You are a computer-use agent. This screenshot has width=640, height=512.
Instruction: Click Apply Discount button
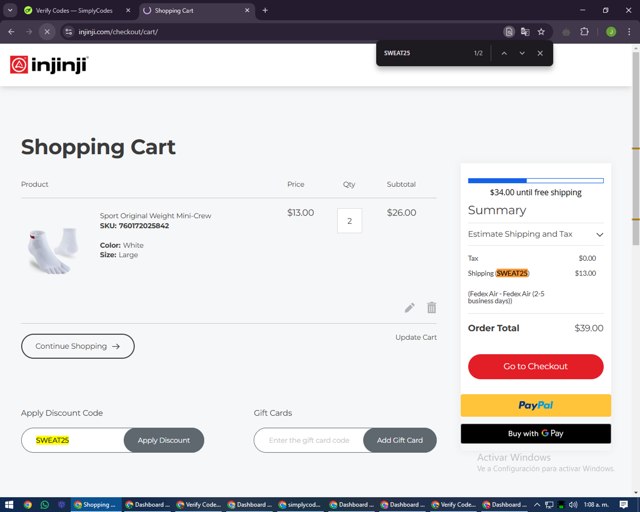tap(164, 440)
